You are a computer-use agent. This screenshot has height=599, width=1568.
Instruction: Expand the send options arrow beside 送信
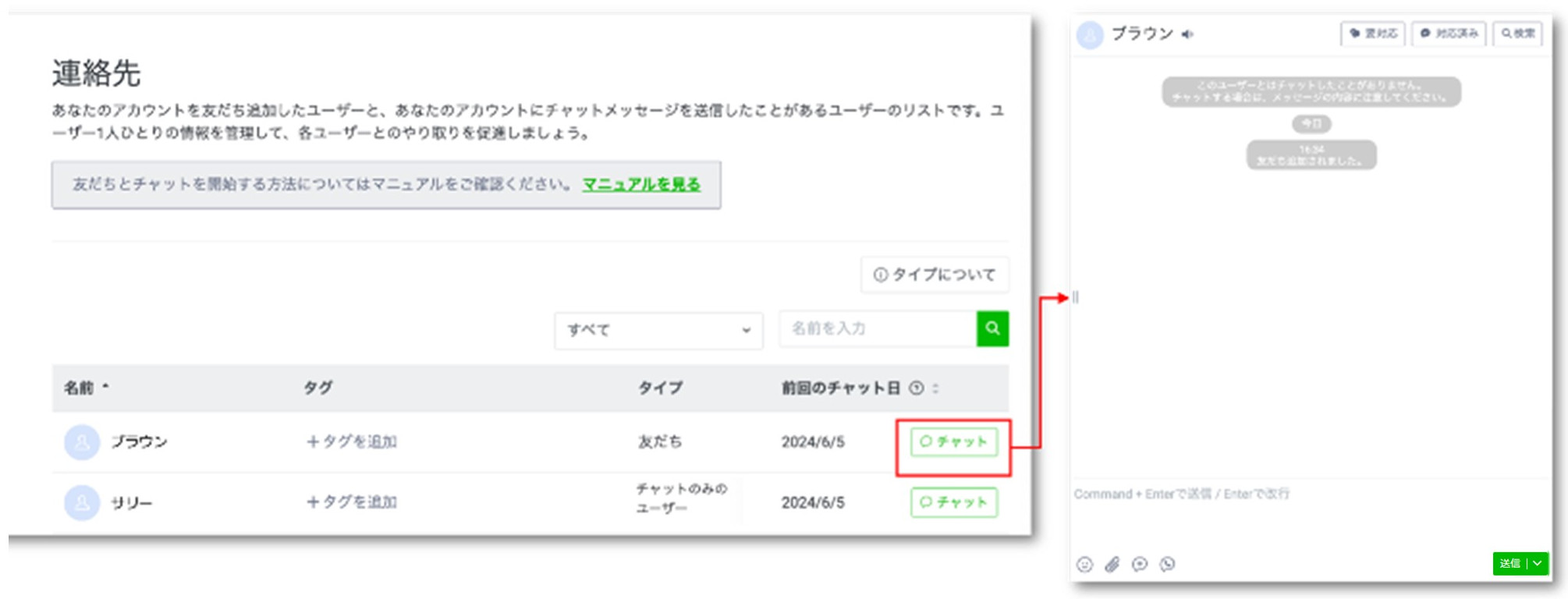1538,563
